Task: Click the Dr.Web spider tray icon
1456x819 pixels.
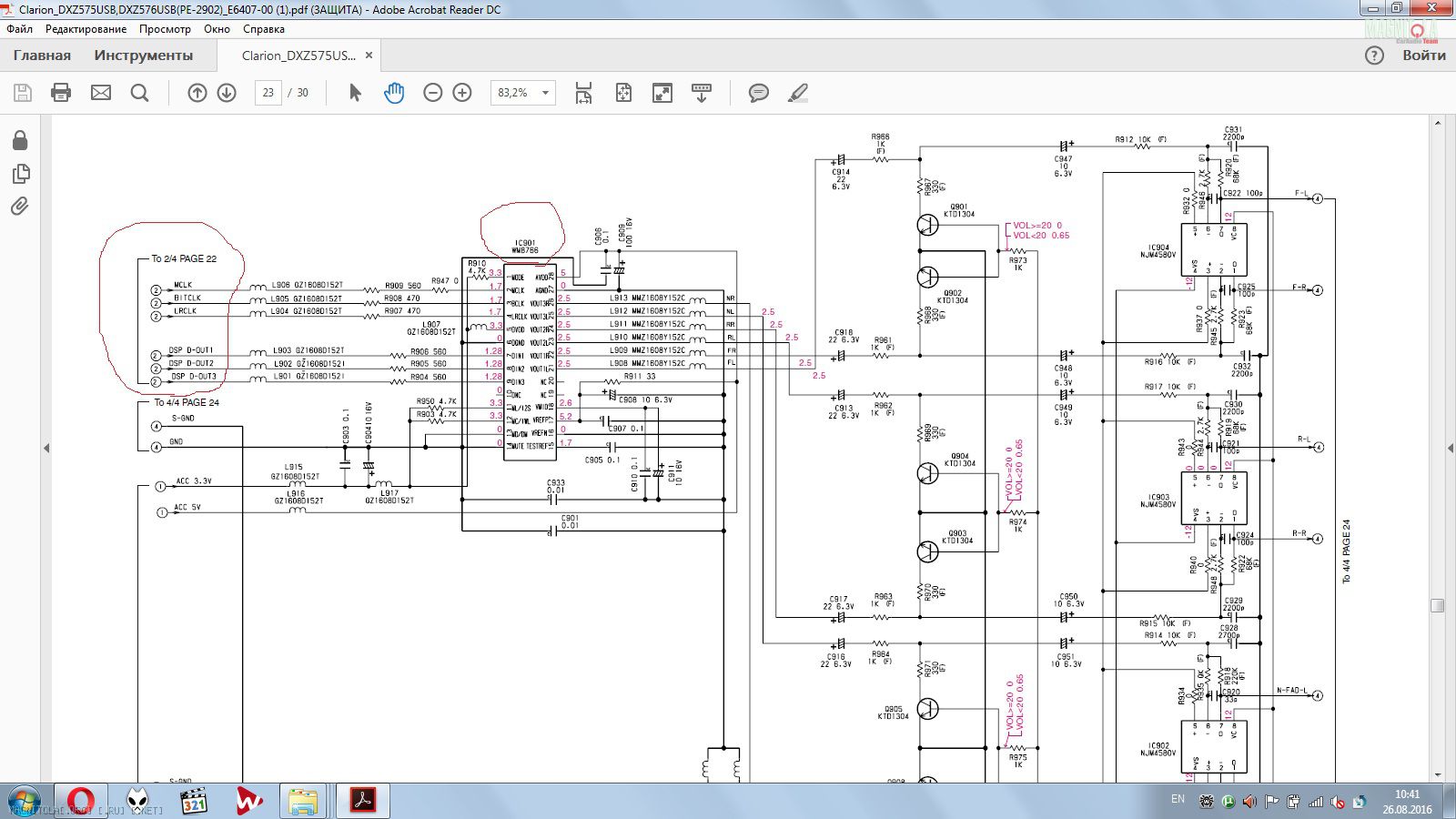Action: pyautogui.click(x=1207, y=802)
